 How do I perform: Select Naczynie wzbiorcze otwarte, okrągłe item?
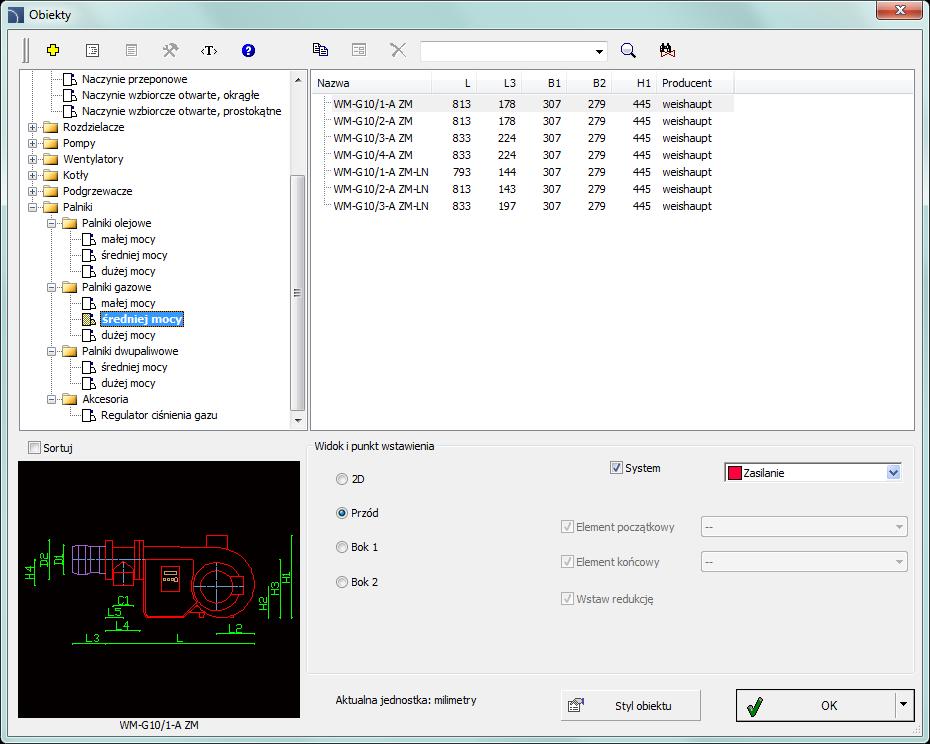point(170,95)
